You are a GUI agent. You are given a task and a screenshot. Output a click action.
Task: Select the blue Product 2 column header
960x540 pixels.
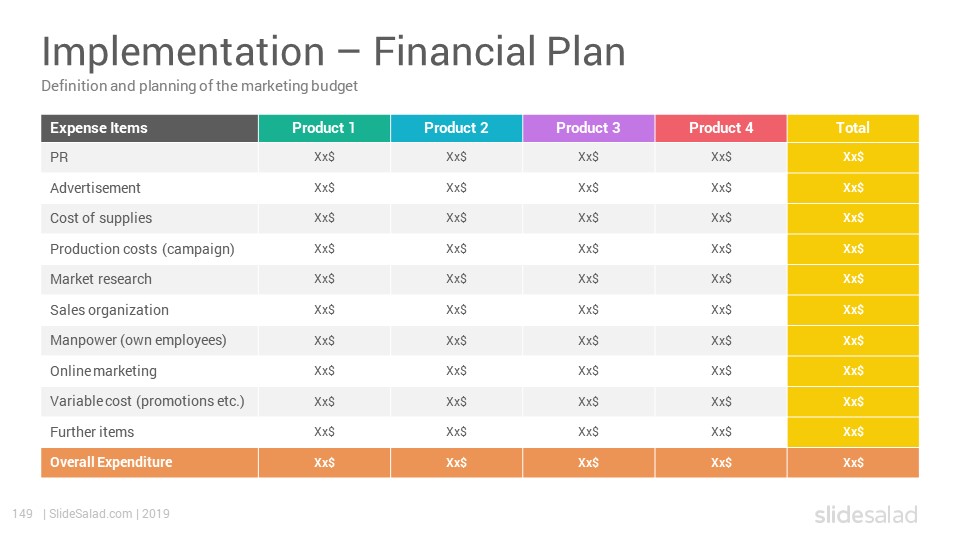[x=457, y=128]
